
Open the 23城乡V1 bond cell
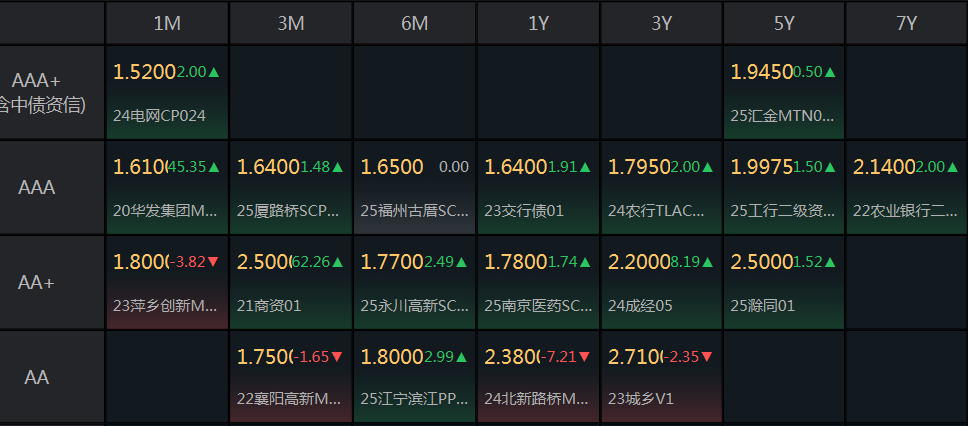[x=661, y=377]
